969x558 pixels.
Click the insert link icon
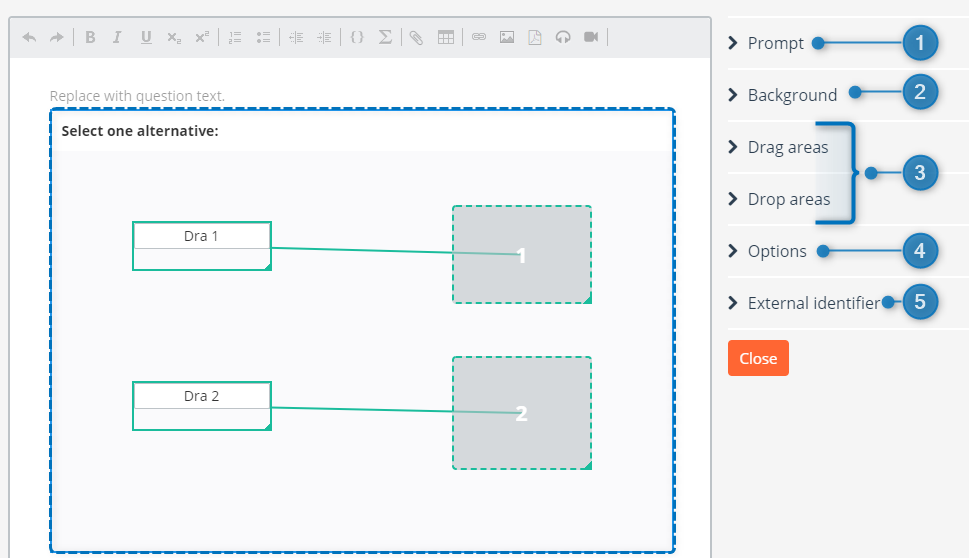click(x=478, y=37)
